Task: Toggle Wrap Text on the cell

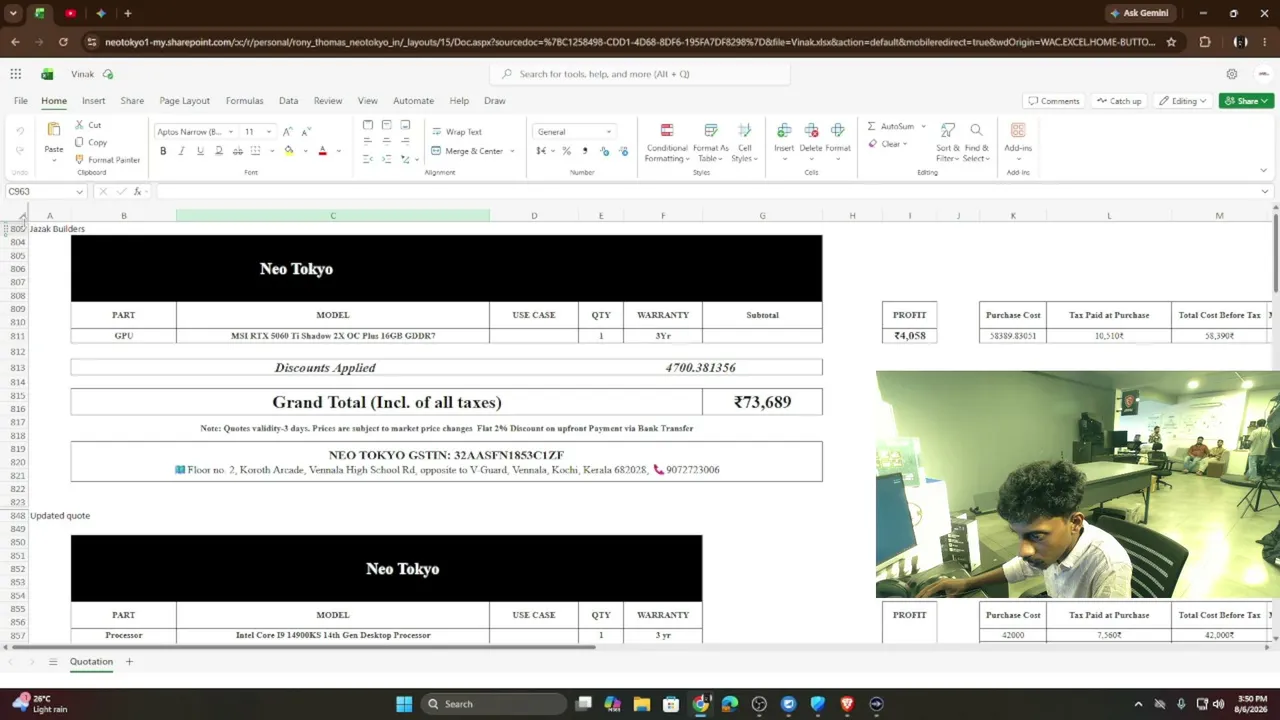Action: pyautogui.click(x=456, y=132)
